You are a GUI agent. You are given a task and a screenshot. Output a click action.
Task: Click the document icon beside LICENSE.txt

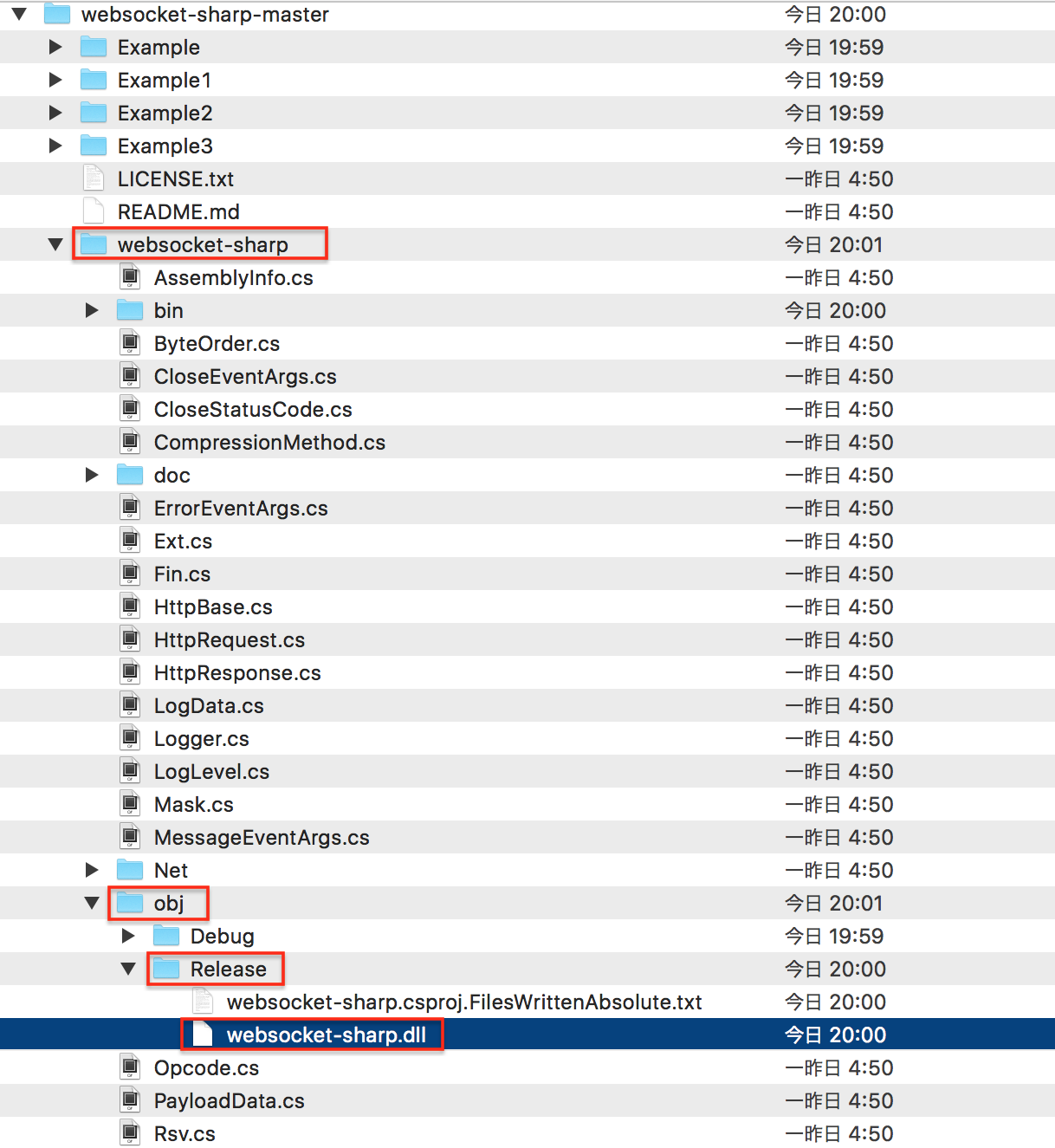(93, 178)
